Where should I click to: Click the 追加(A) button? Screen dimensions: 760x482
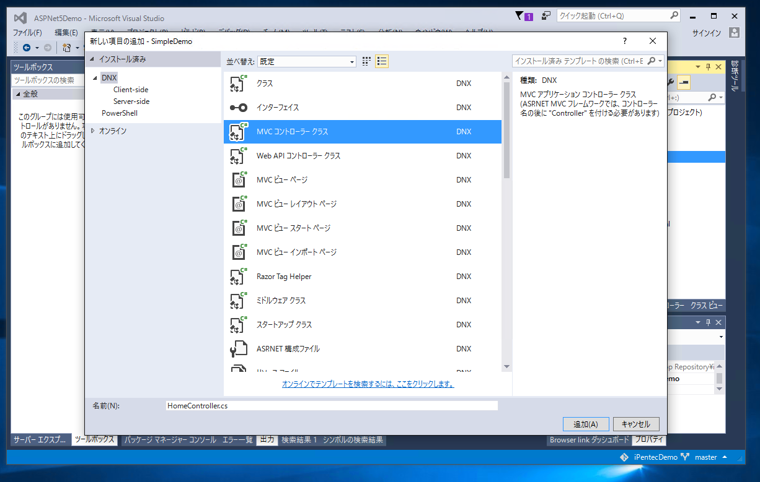pos(586,424)
